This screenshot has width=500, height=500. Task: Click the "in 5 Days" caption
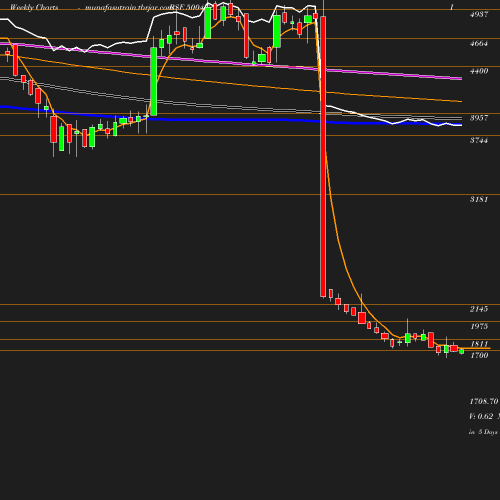coord(483,432)
